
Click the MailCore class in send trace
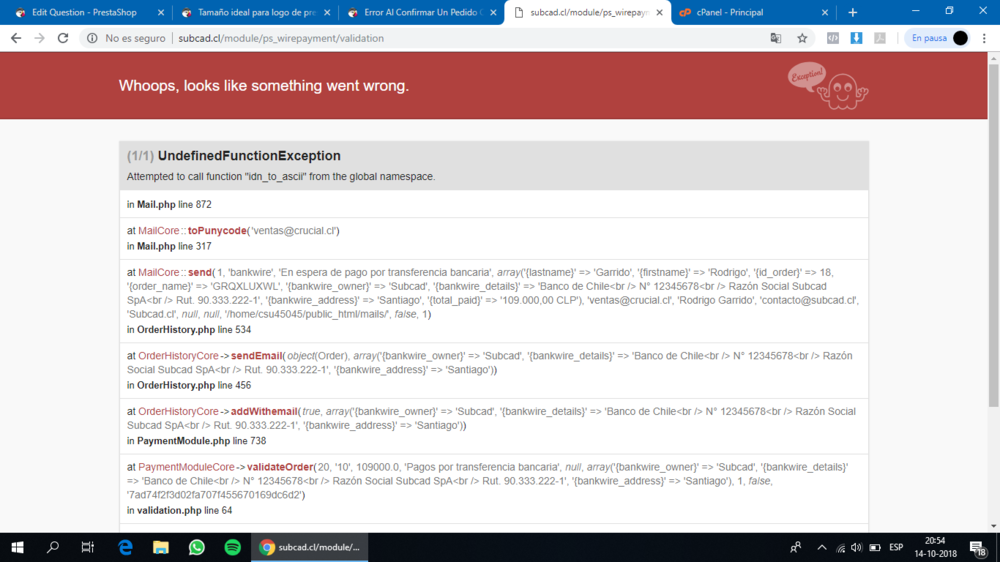coord(158,272)
